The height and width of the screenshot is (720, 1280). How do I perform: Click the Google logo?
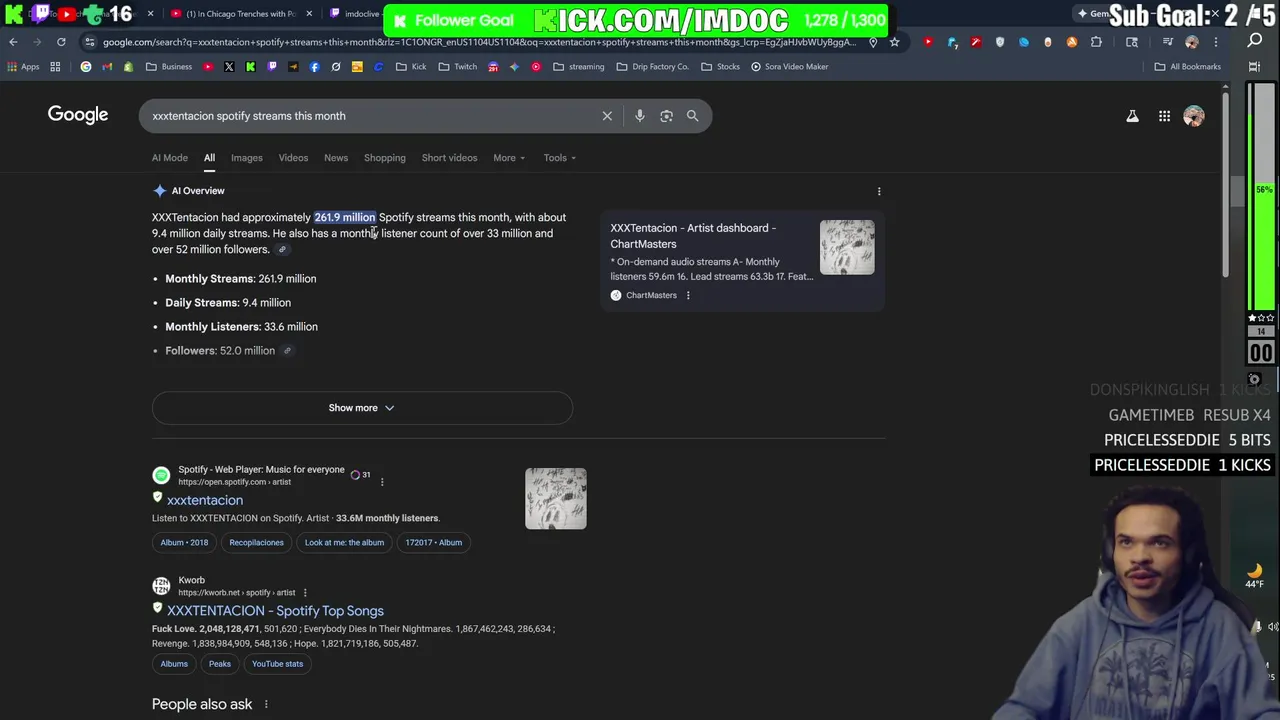78,115
